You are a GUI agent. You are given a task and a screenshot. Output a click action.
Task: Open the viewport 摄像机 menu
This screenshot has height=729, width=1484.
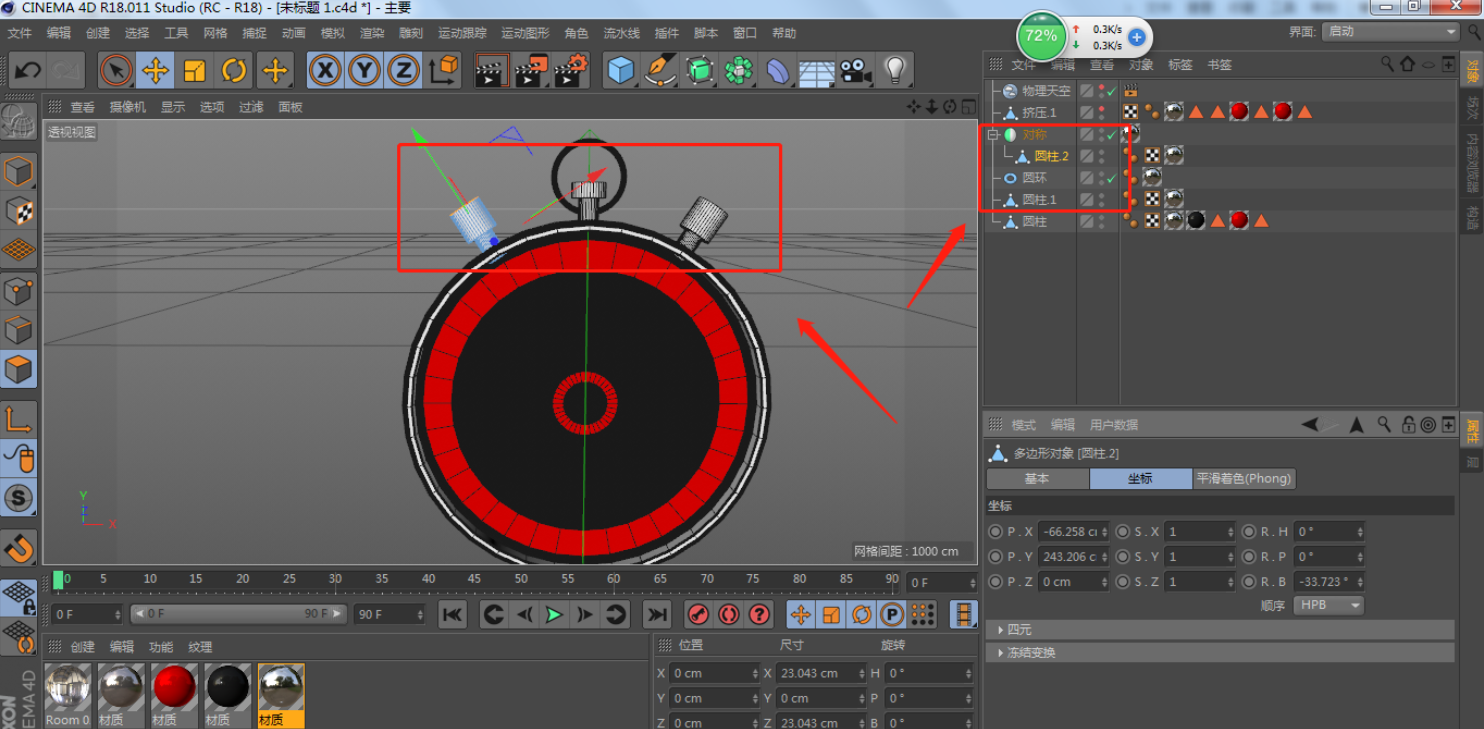pos(128,107)
